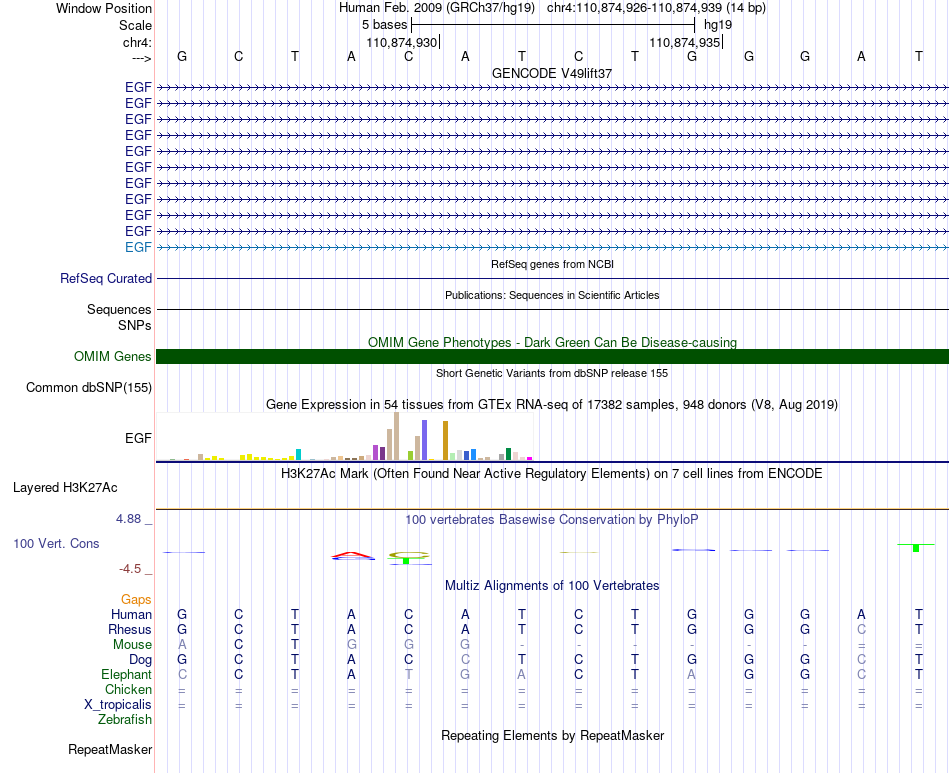This screenshot has width=950, height=773.
Task: Click the Gaps row label
Action: click(x=136, y=600)
